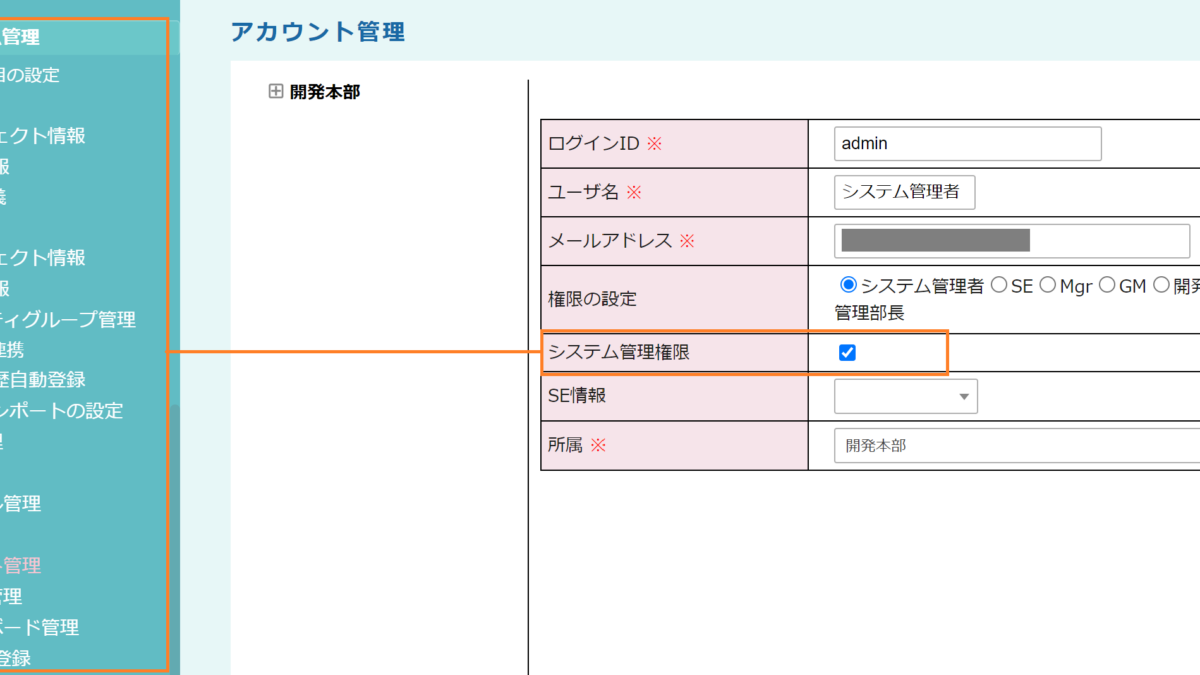The width and height of the screenshot is (1200, 675).
Task: Open the SE情報 dropdown
Action: click(x=905, y=397)
